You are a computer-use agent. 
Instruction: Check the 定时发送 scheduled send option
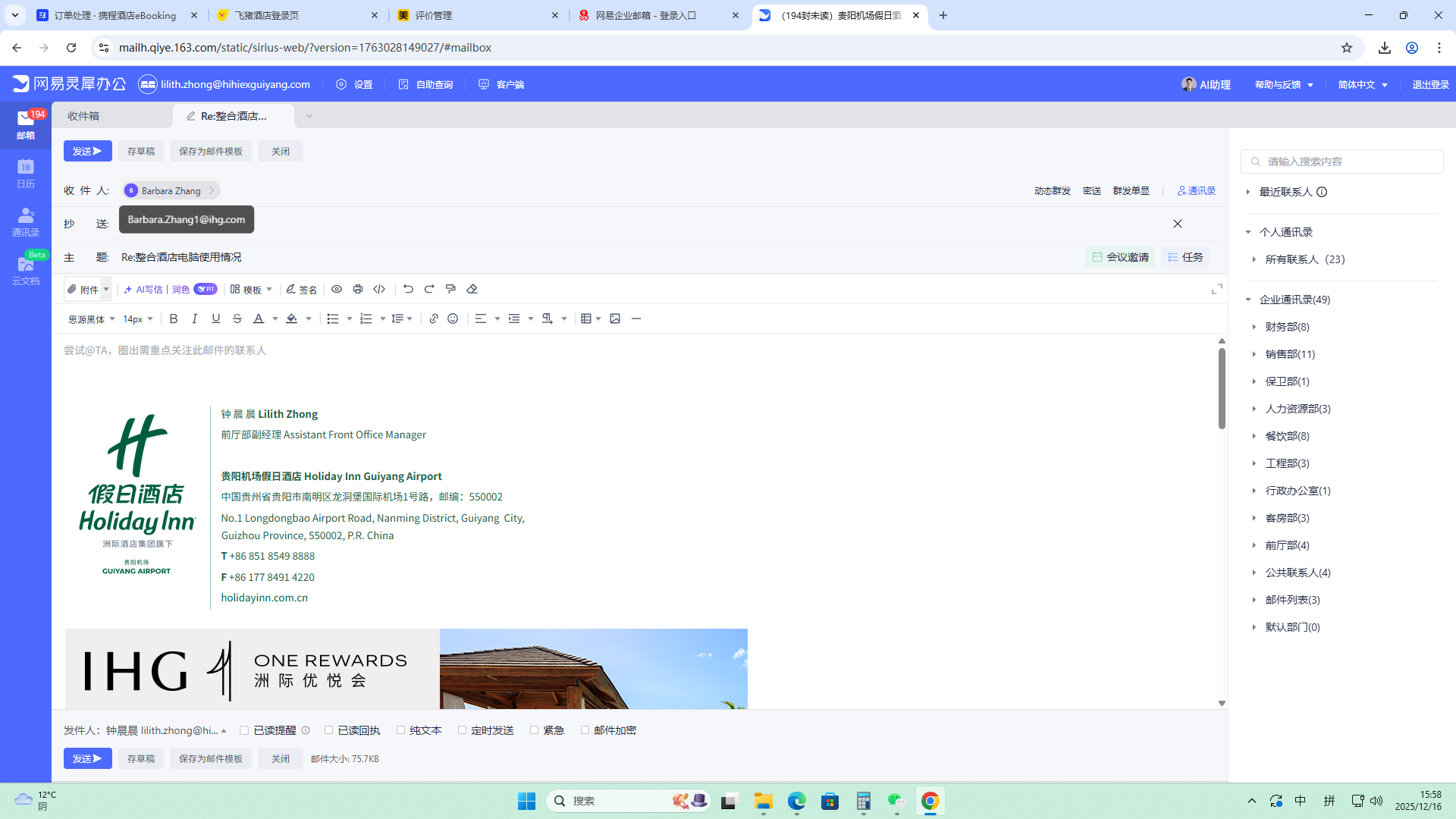[462, 730]
